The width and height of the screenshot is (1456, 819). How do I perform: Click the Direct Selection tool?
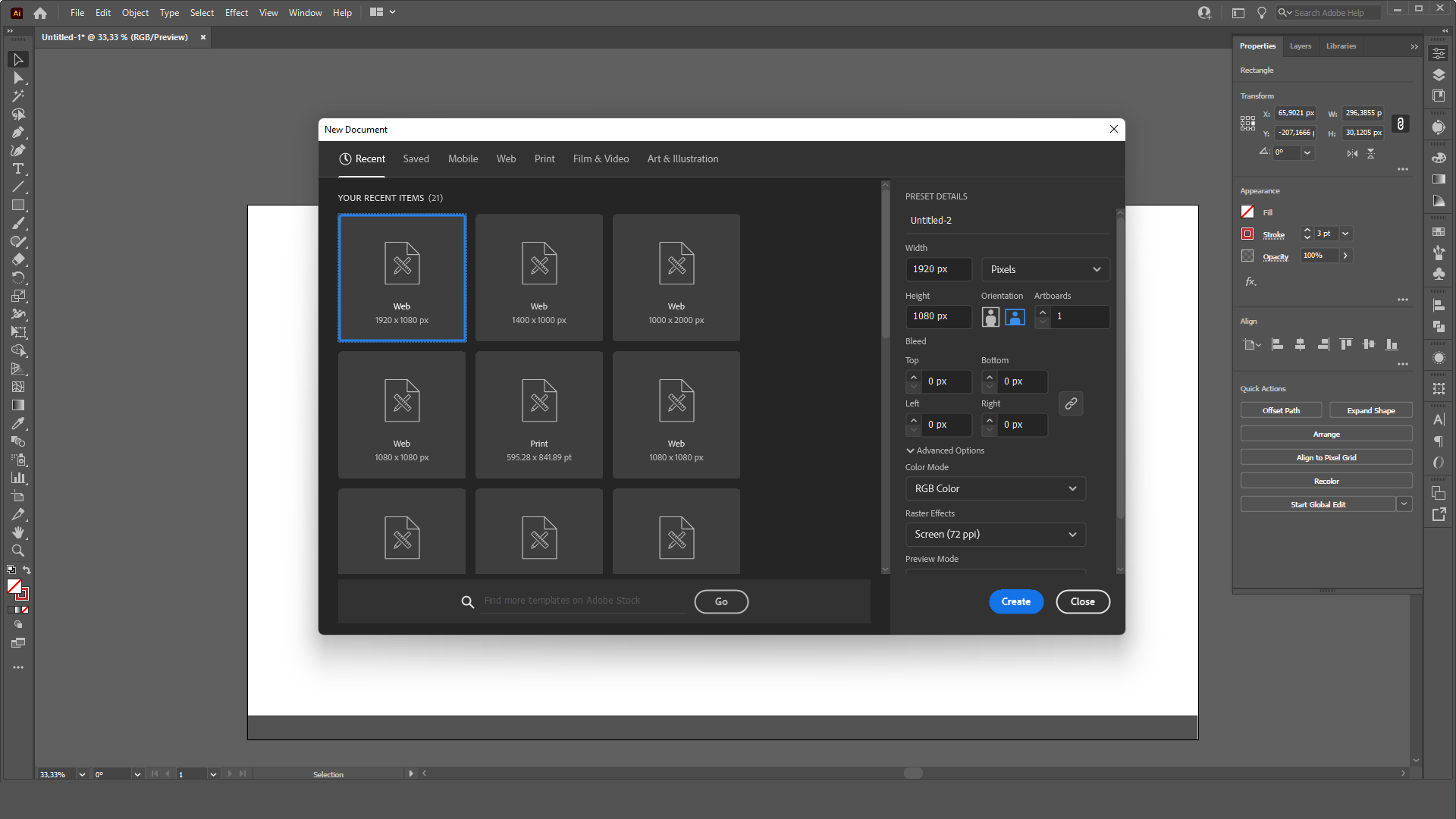[x=18, y=78]
